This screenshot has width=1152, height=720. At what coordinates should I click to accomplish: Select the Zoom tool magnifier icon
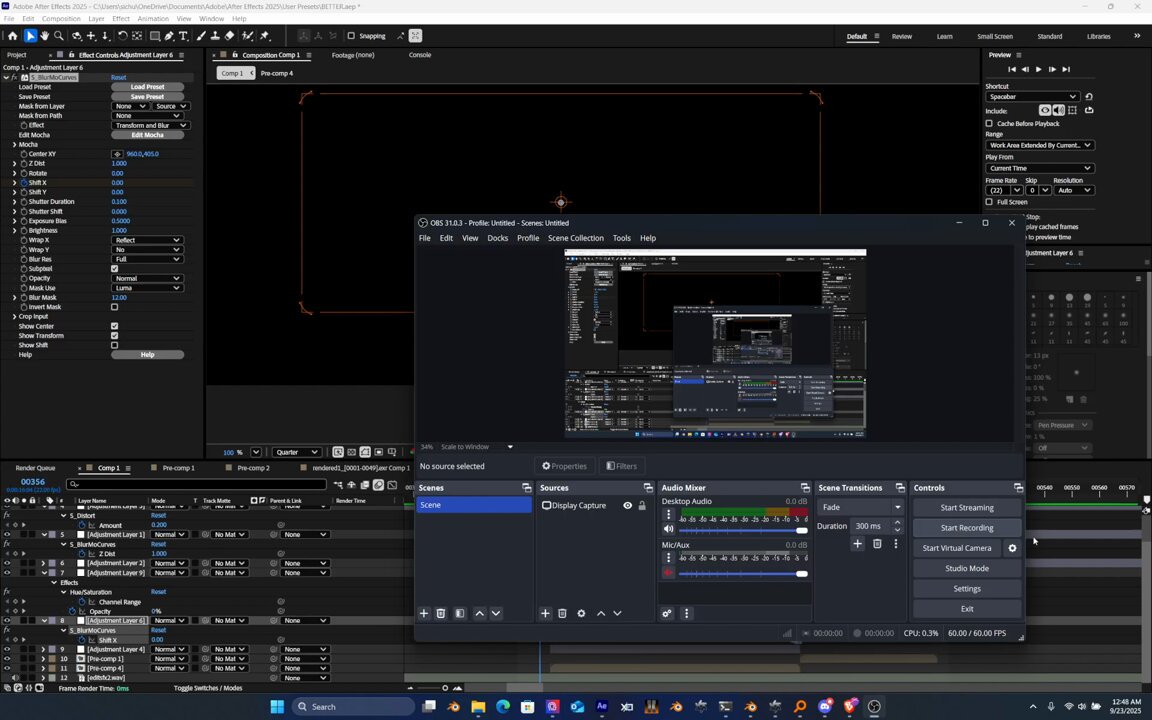pos(59,36)
